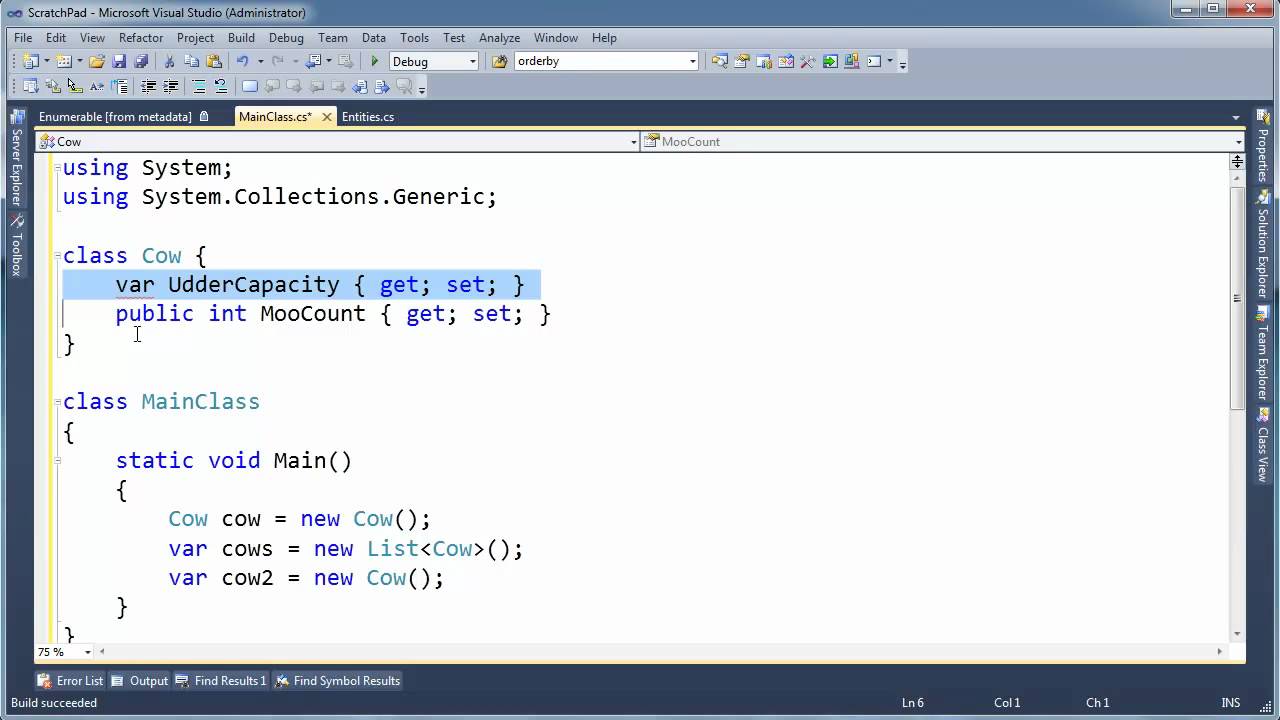
Task: Expand the MooCount member navigation dropdown
Action: (1238, 142)
